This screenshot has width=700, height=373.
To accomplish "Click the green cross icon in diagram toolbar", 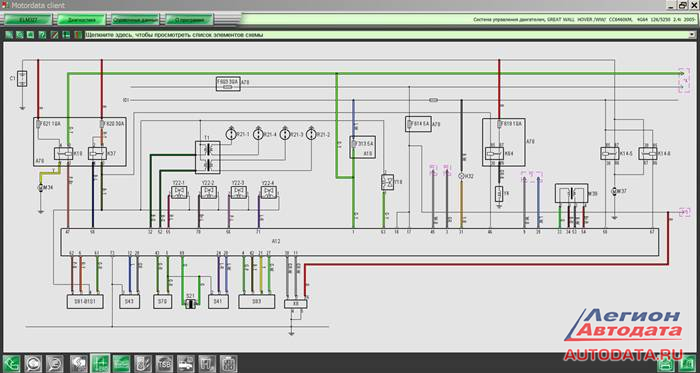I will point(66,35).
